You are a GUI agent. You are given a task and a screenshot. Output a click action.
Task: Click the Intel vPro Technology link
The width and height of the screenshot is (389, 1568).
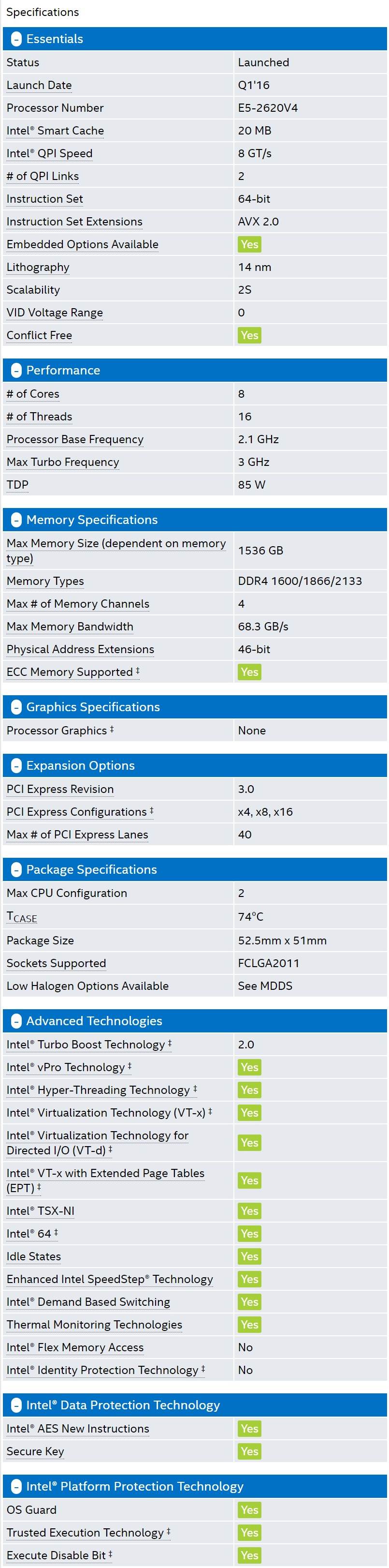[66, 1068]
